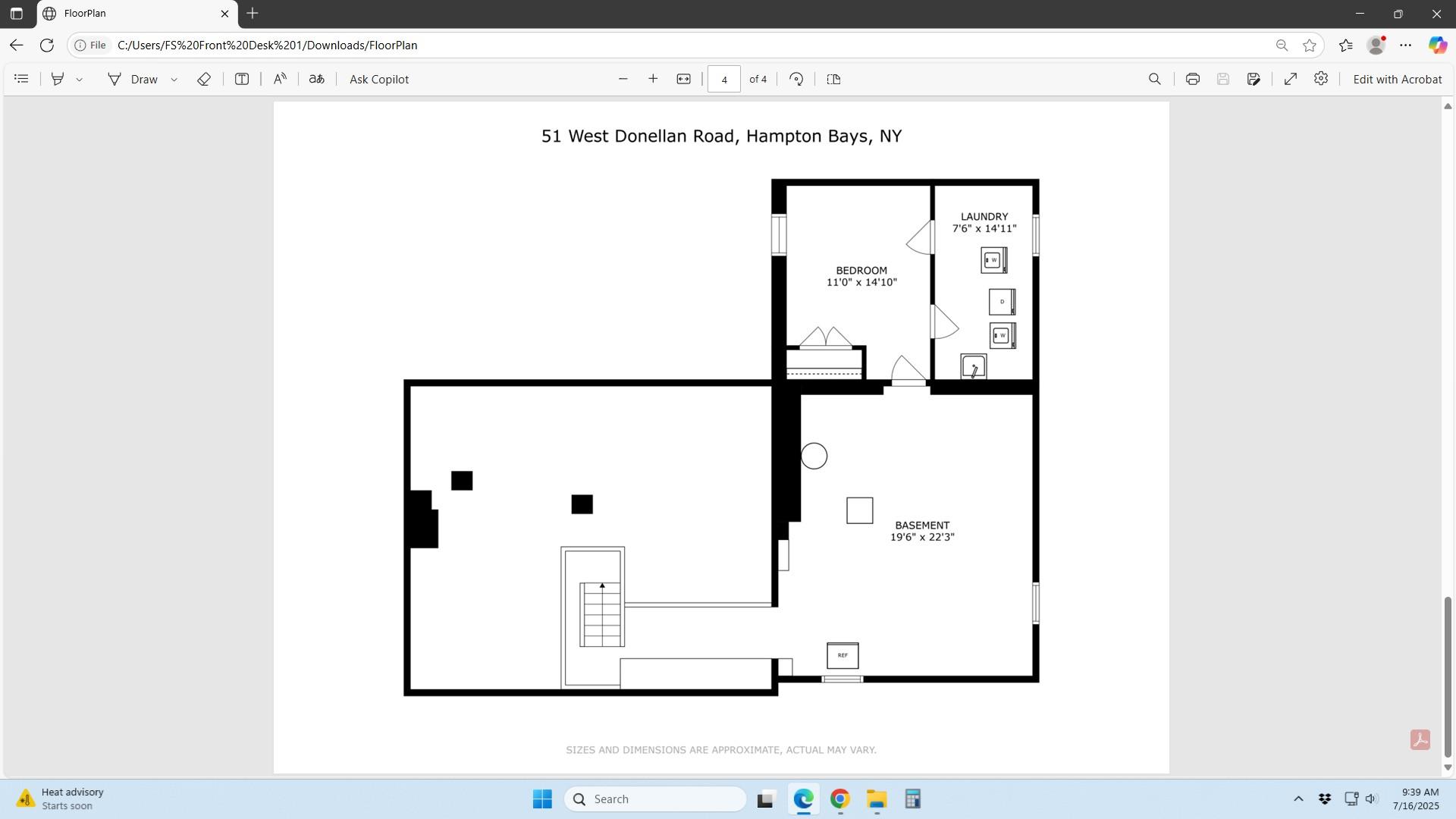Print the floor plan document
Viewport: 1456px width, 819px height.
tap(1192, 79)
